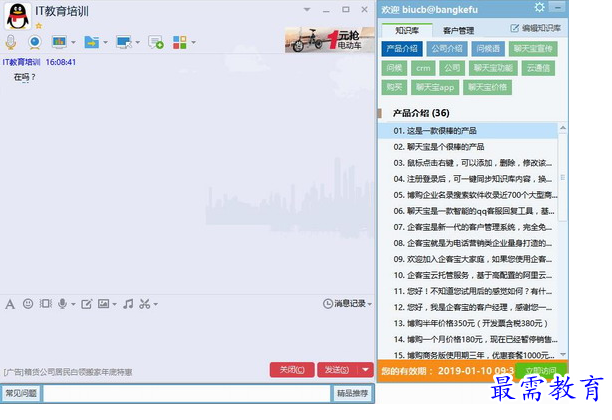Click the message typing area
The image size is (612, 420).
tap(187, 336)
